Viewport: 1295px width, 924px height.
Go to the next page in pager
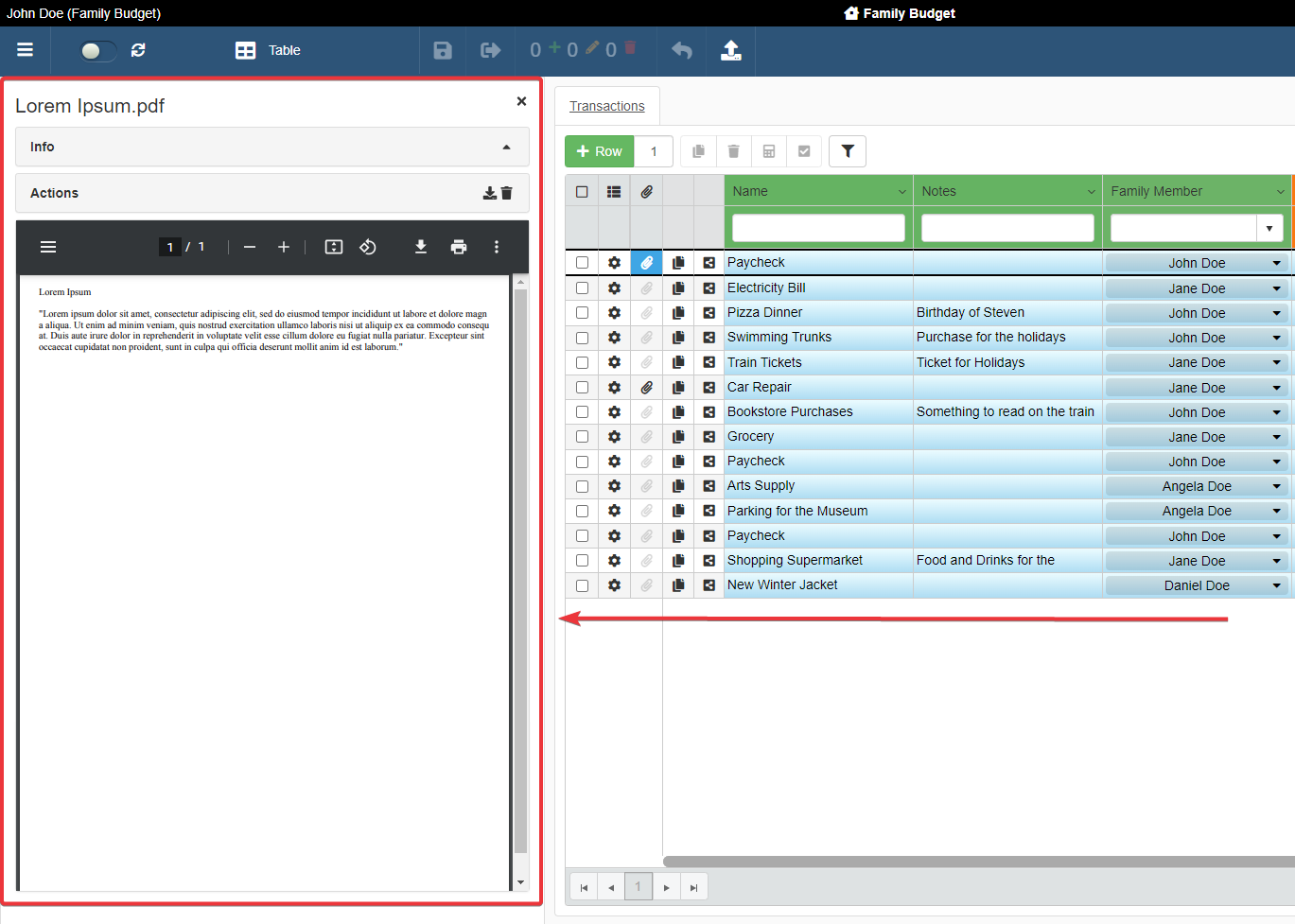(x=666, y=887)
